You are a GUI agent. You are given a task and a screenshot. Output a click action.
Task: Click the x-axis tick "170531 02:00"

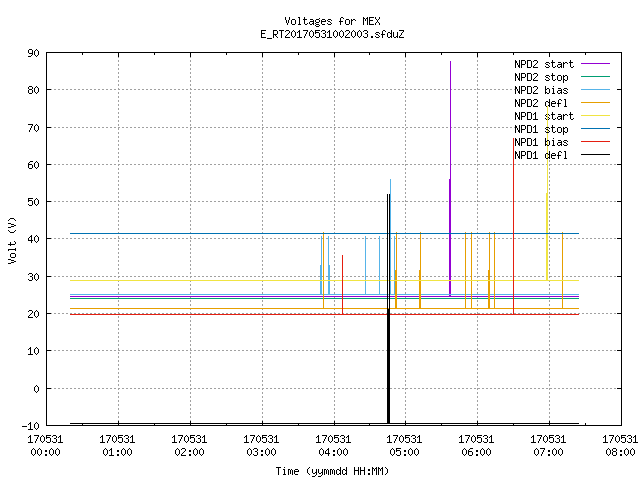click(x=189, y=446)
